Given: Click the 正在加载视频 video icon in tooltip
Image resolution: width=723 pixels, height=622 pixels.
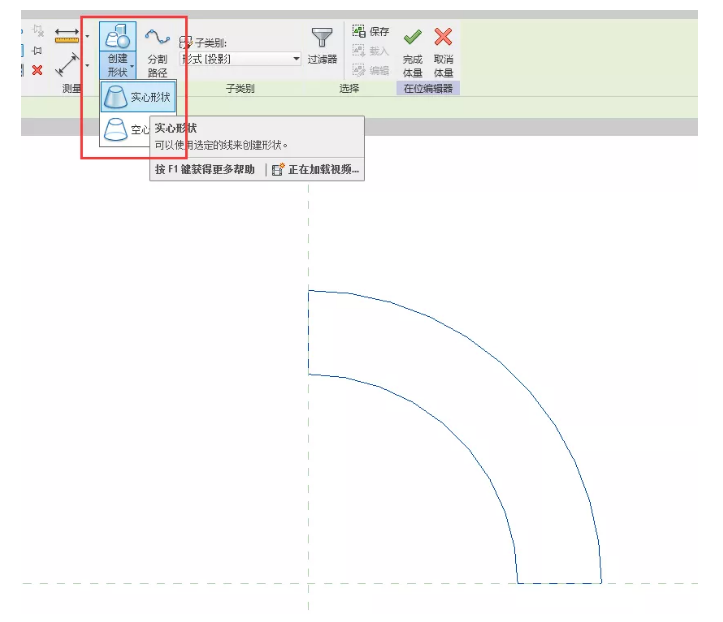Looking at the screenshot, I should pyautogui.click(x=278, y=169).
